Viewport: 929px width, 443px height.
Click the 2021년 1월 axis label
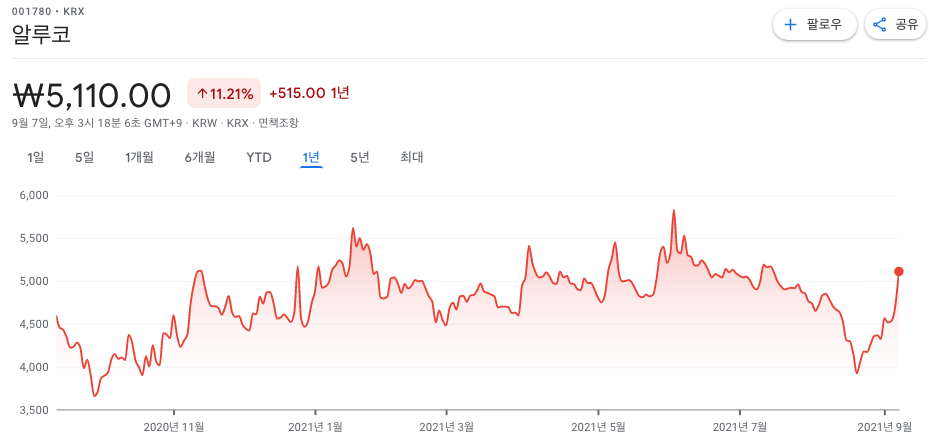point(315,426)
